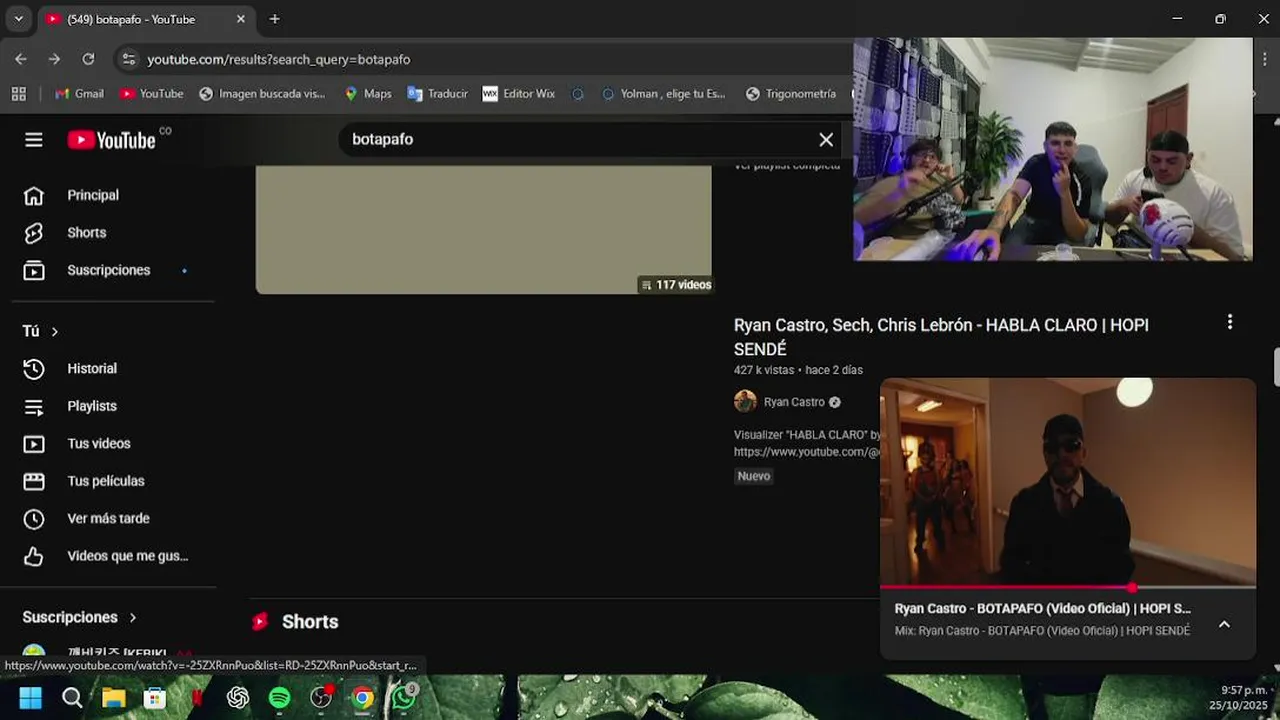Open File Explorer from the taskbar
The height and width of the screenshot is (720, 1280).
coord(113,698)
